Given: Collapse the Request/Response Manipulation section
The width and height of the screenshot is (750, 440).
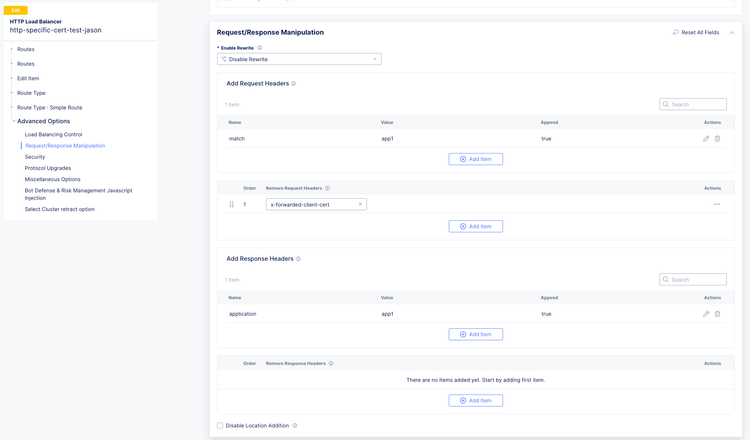Looking at the screenshot, I should [x=732, y=32].
